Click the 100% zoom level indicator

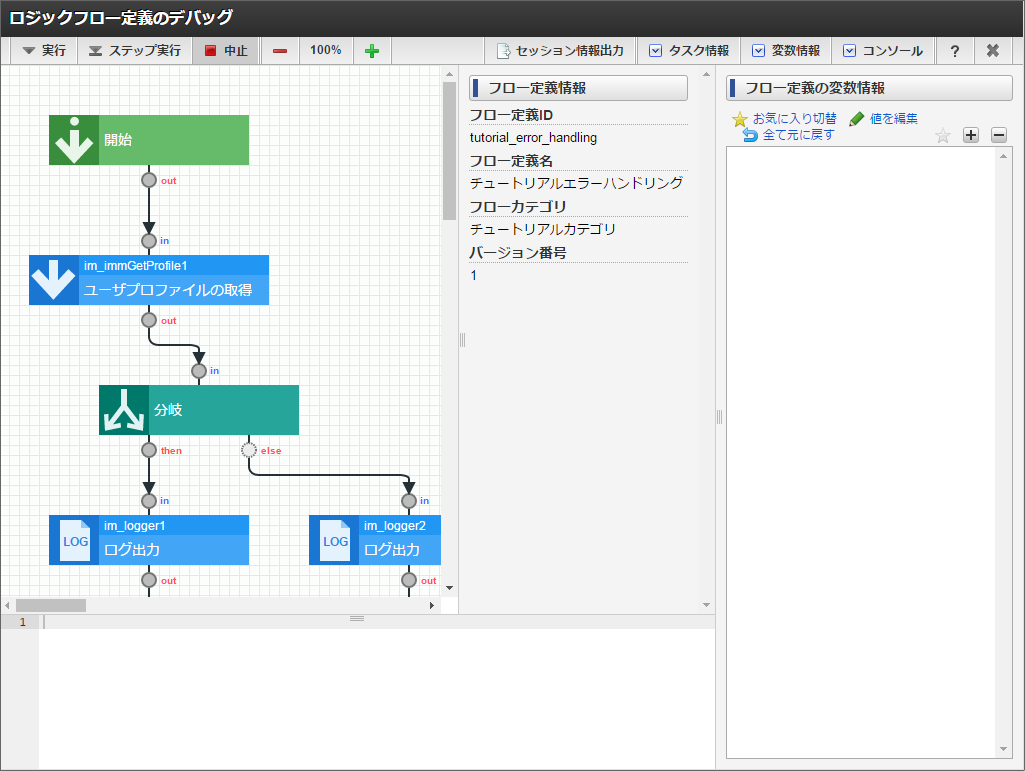(x=326, y=50)
